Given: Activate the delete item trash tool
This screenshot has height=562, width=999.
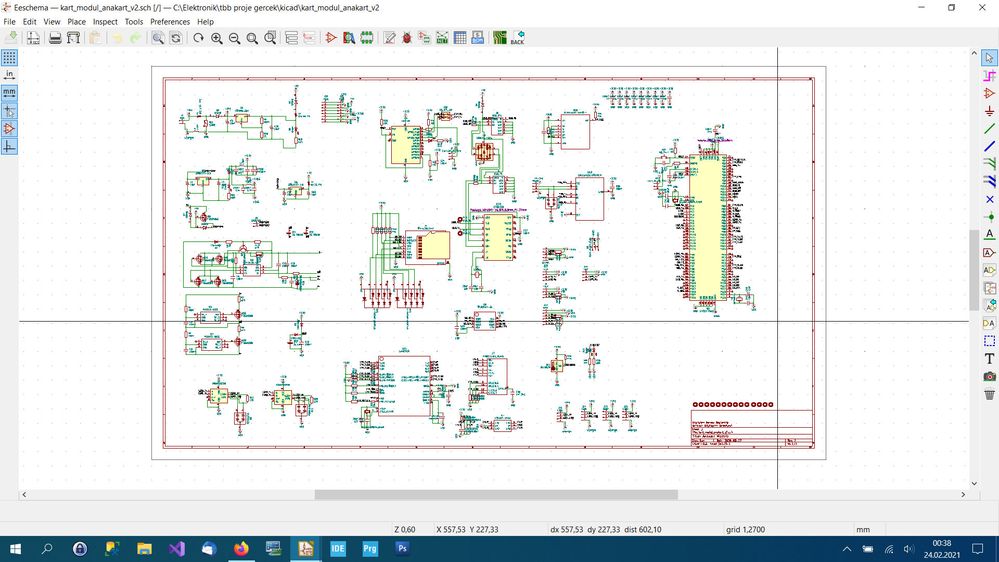Looking at the screenshot, I should coord(989,394).
